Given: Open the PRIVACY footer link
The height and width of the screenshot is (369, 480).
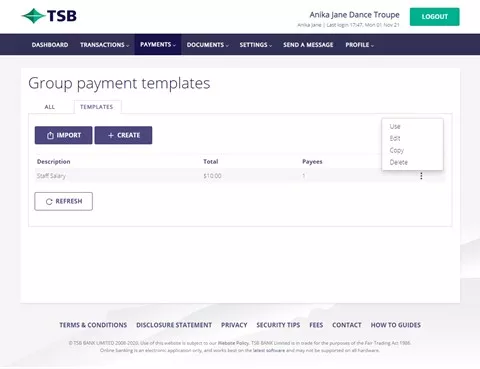Looking at the screenshot, I should [x=234, y=325].
